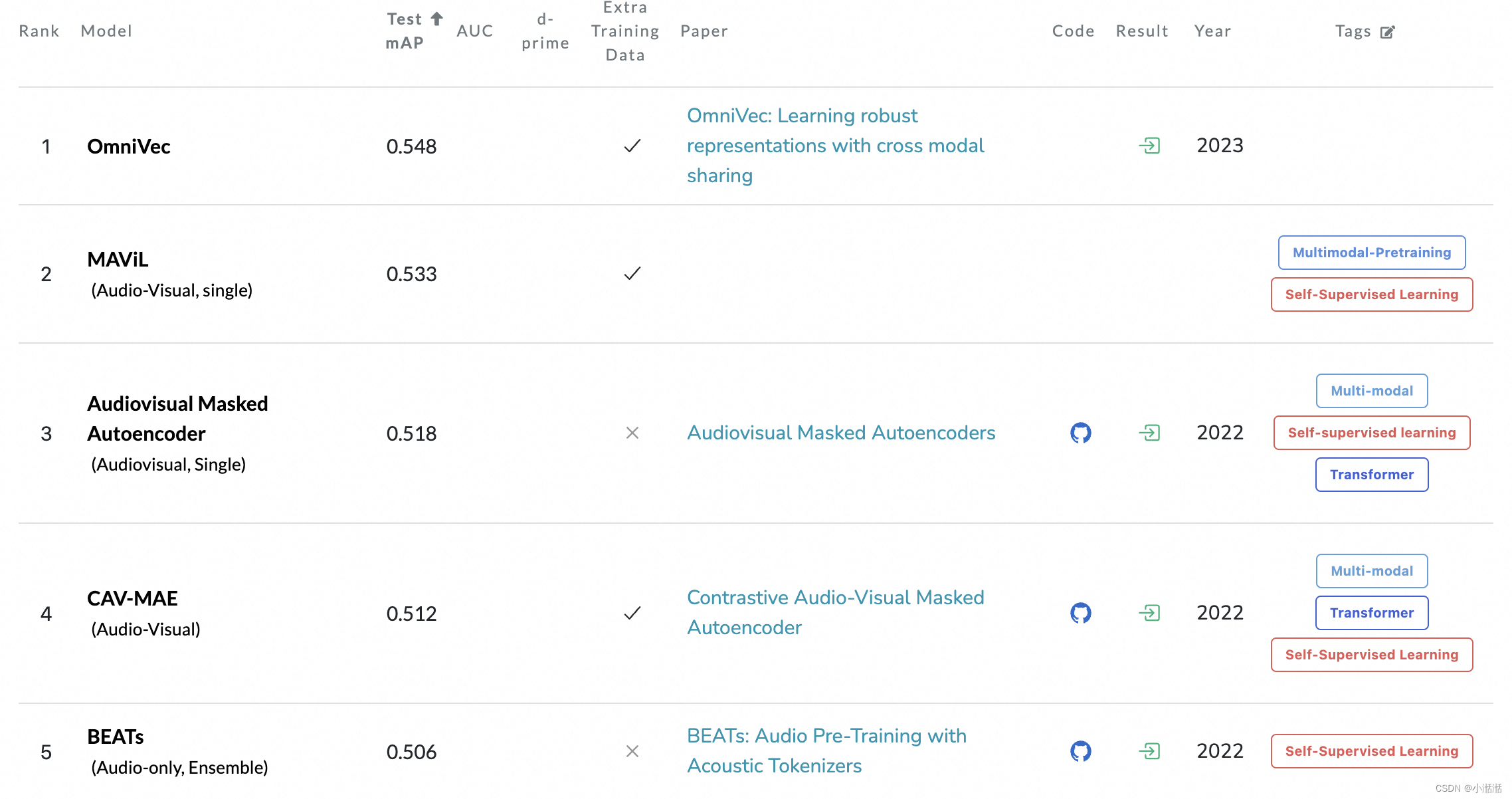Open result link for CAV-MAE row
This screenshot has width=1512, height=799.
click(1149, 613)
